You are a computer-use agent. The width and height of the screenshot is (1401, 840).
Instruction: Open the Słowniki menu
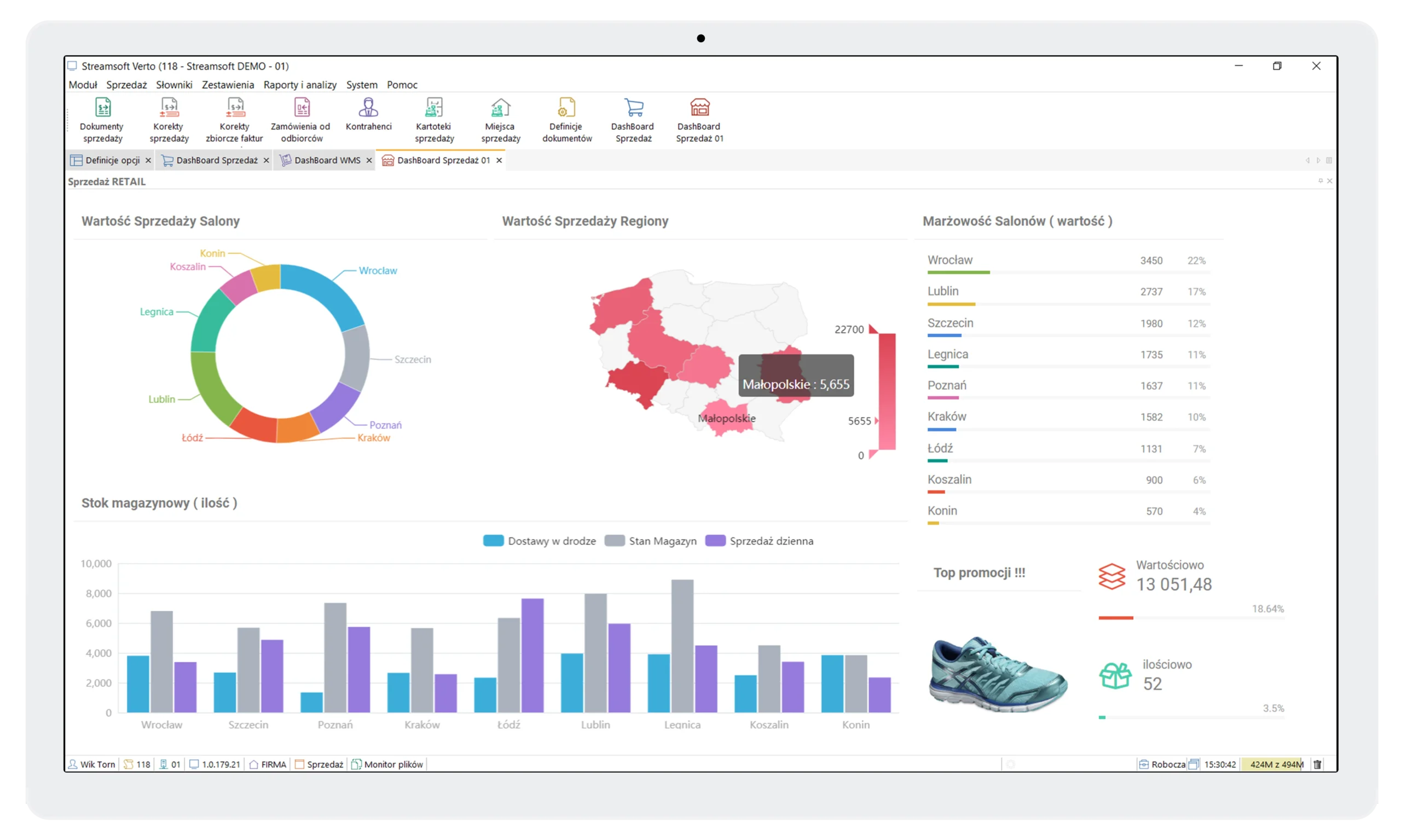click(174, 85)
